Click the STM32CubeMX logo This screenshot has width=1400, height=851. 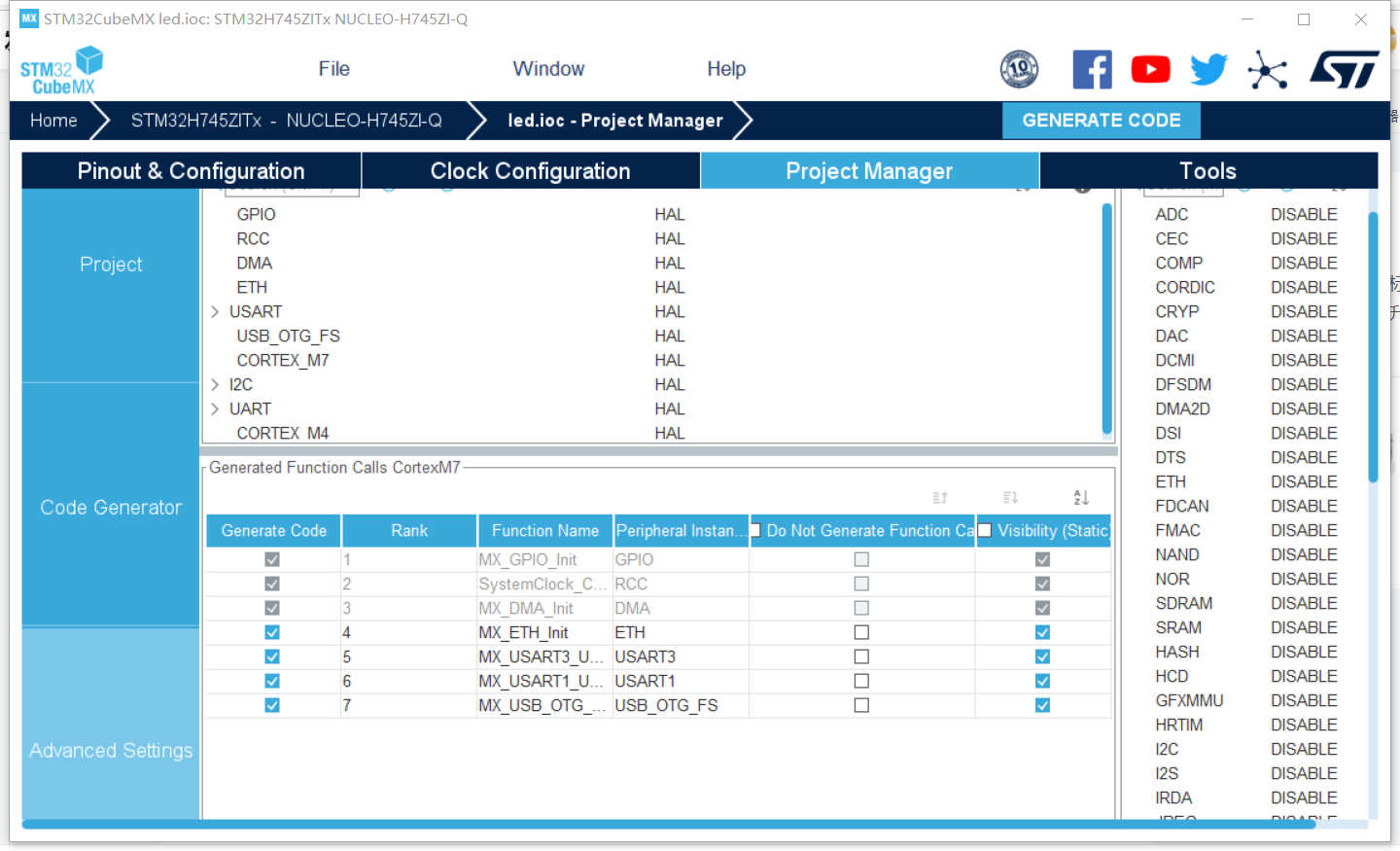pos(61,70)
